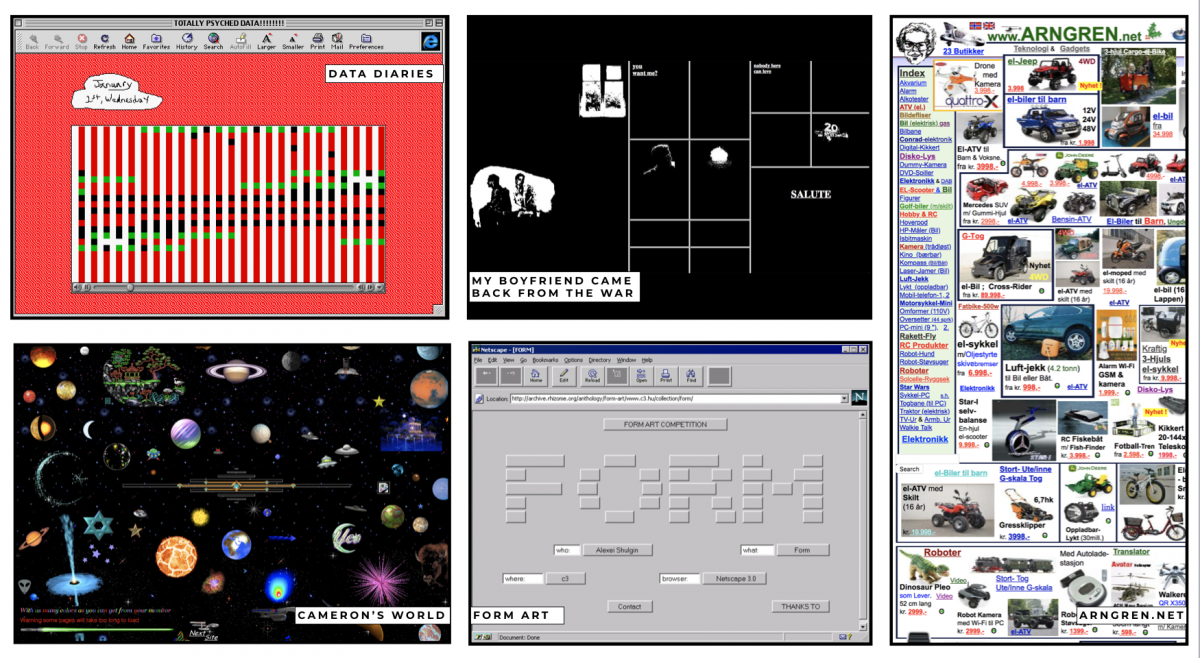Click the Open icon in the Netscape toolbar
1200x658 pixels.
click(x=641, y=376)
